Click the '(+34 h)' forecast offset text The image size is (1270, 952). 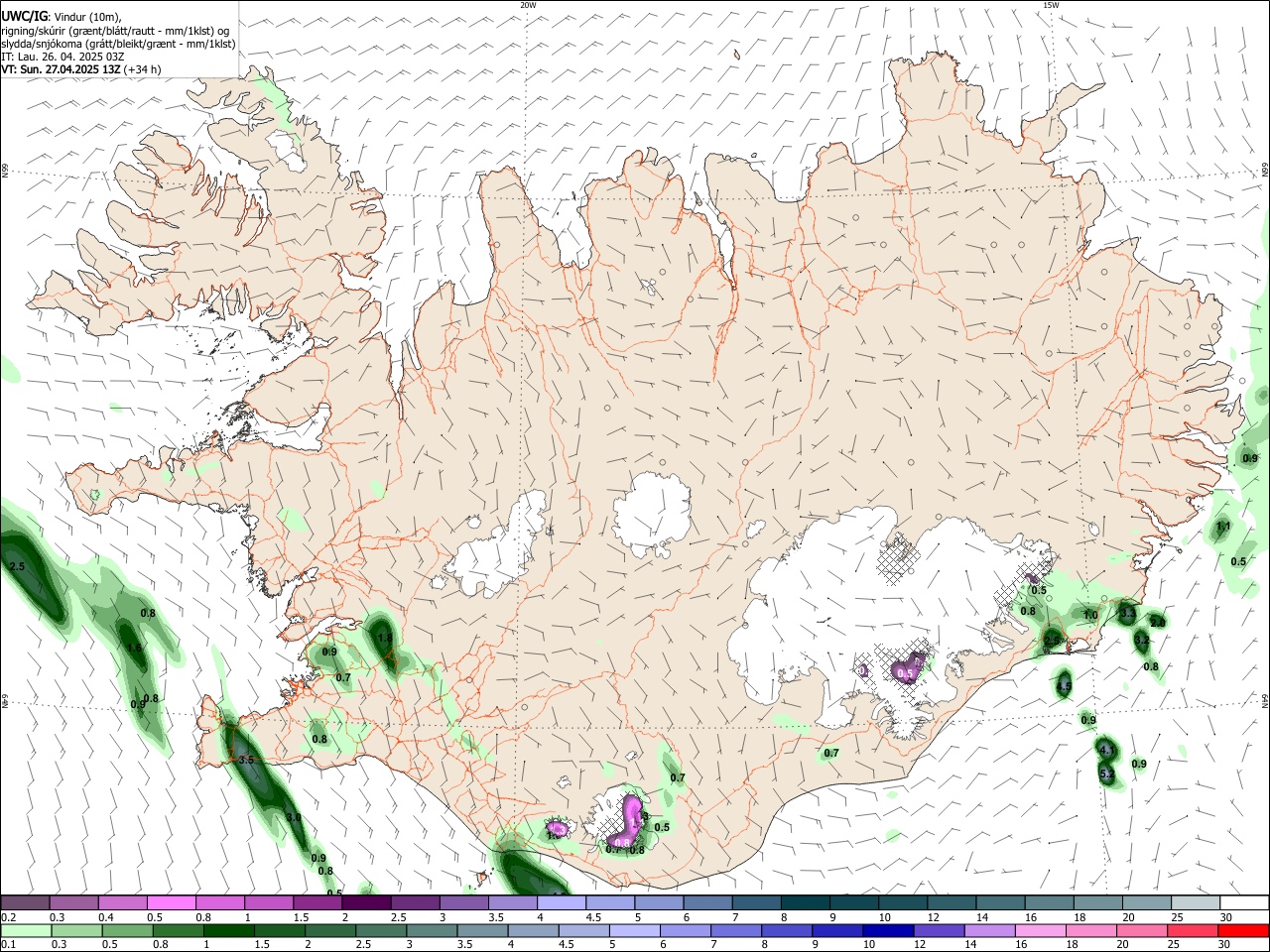pyautogui.click(x=143, y=69)
